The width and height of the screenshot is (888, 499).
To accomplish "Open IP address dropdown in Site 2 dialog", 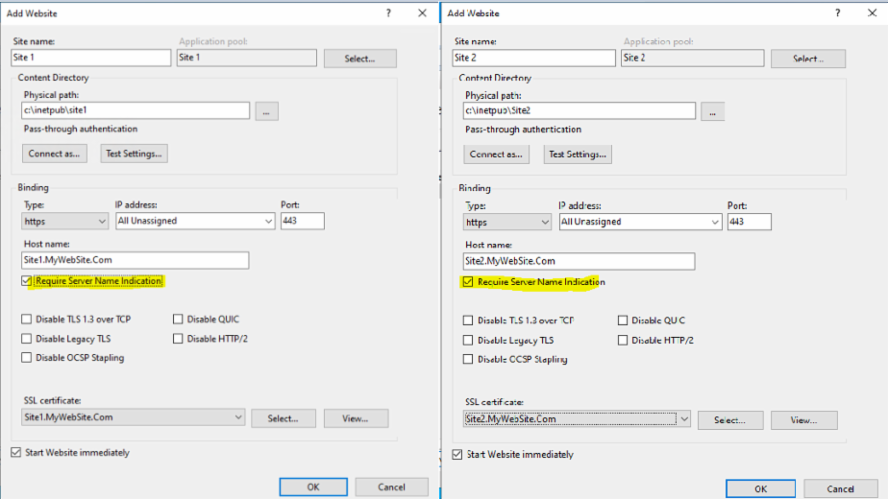I will (640, 222).
